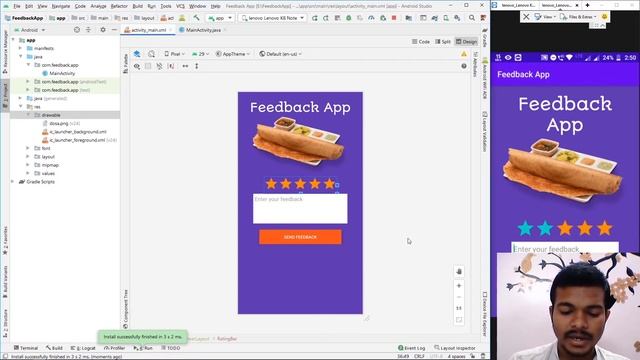Select dosa.png in drawable folder
Screen dimensions: 640x360
[59, 123]
